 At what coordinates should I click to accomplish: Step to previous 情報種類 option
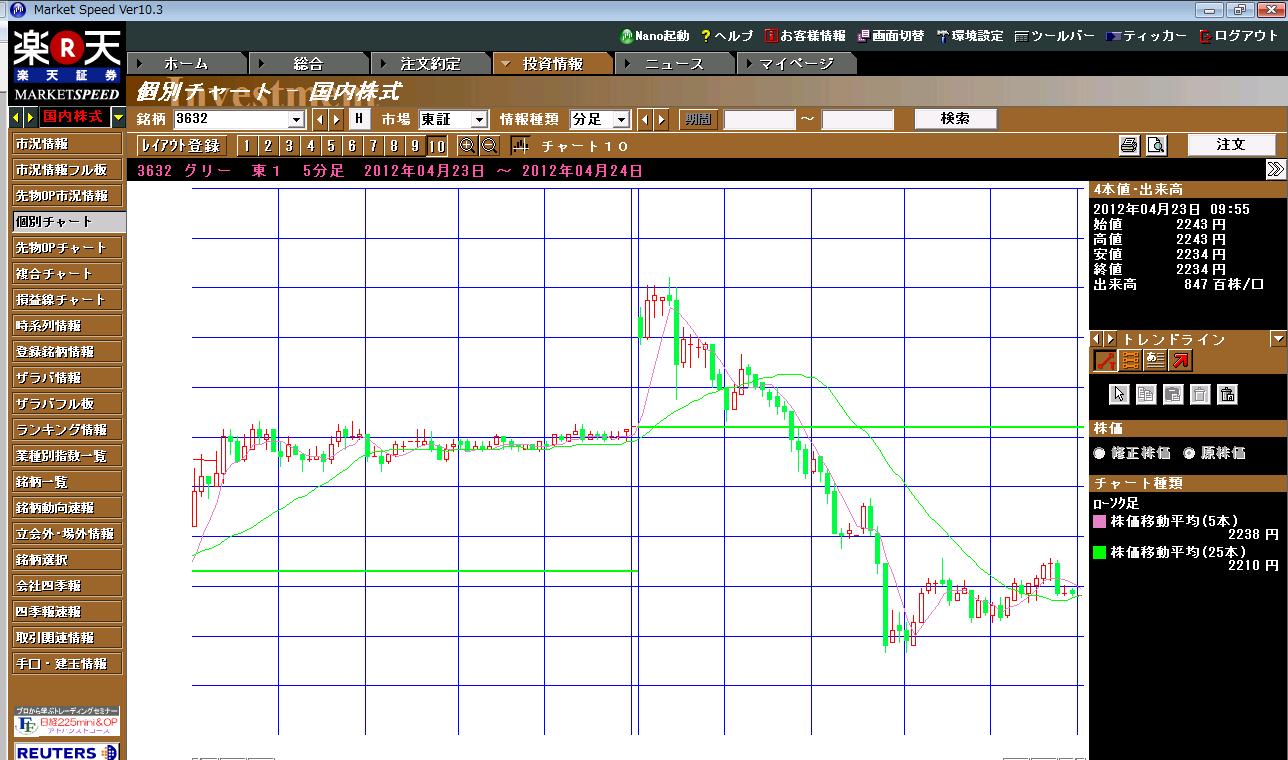pyautogui.click(x=644, y=119)
